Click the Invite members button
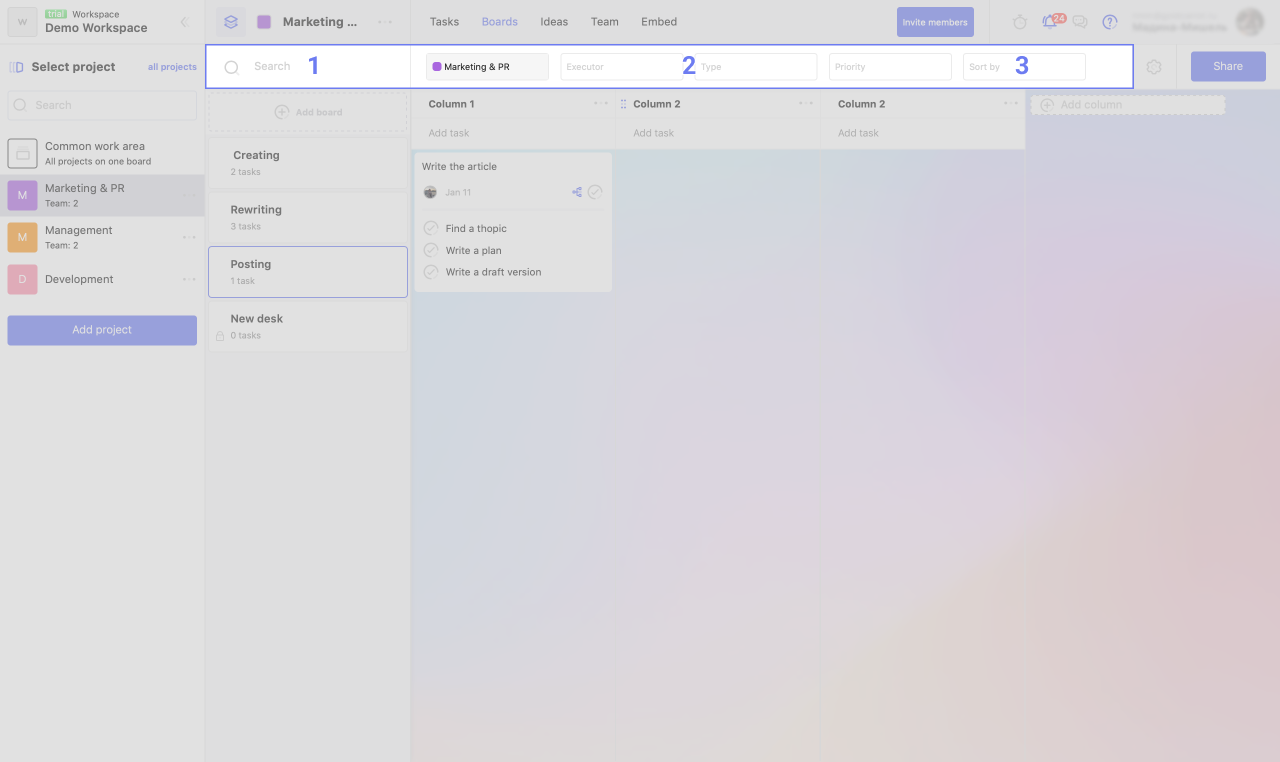Viewport: 1280px width, 762px height. click(935, 22)
